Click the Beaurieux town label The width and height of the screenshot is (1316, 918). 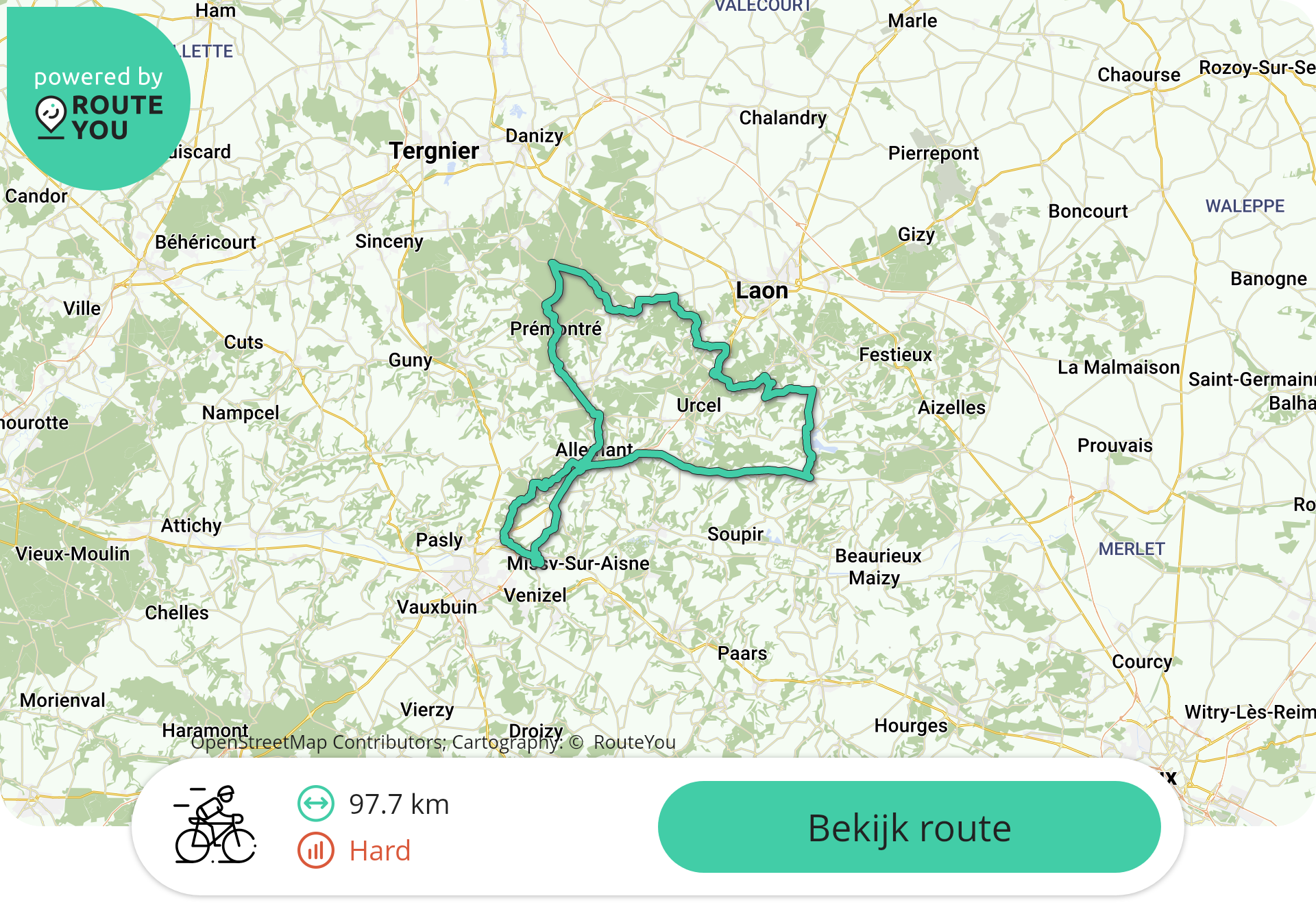878,556
